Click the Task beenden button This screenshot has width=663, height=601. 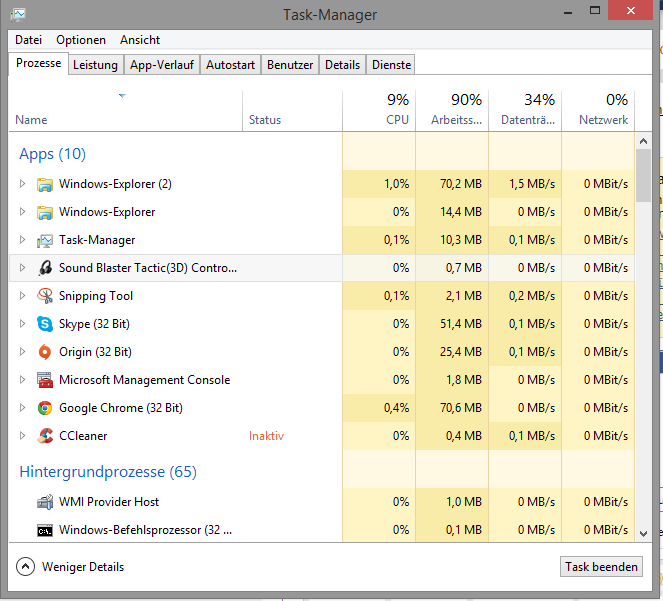point(601,567)
